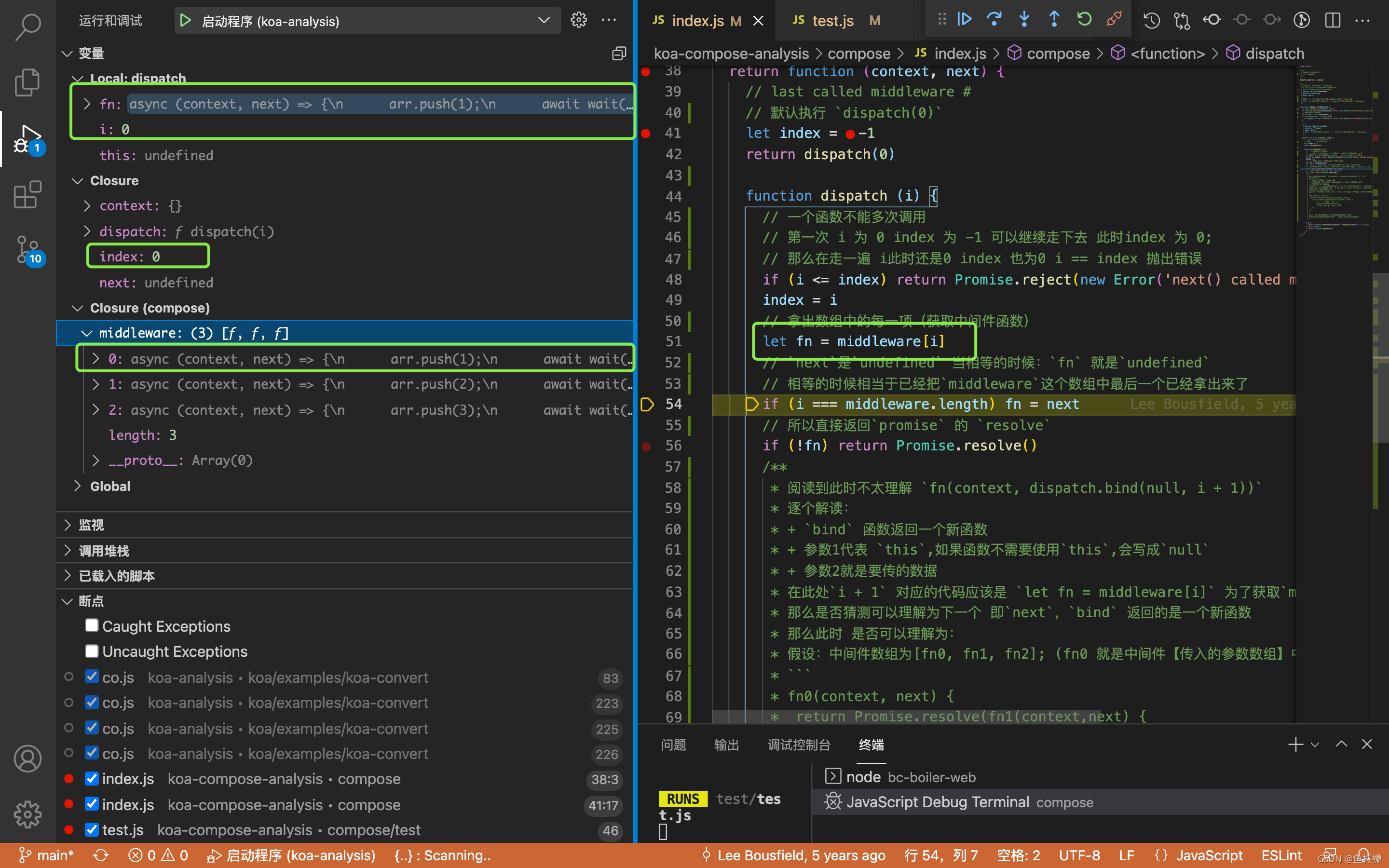Click the debug Step Into button
The width and height of the screenshot is (1389, 868).
pos(1024,19)
